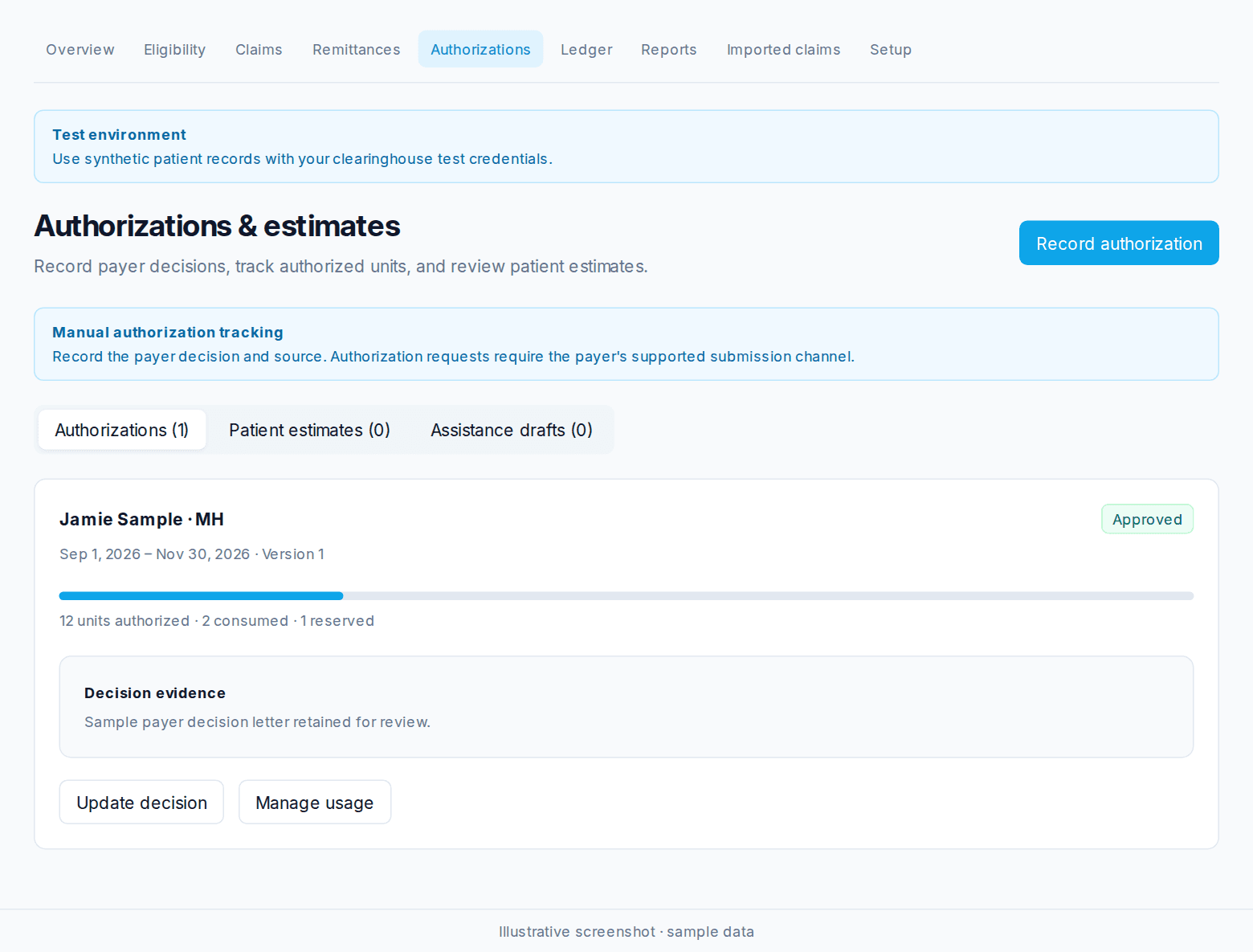Go to the Eligibility tab

pos(175,50)
